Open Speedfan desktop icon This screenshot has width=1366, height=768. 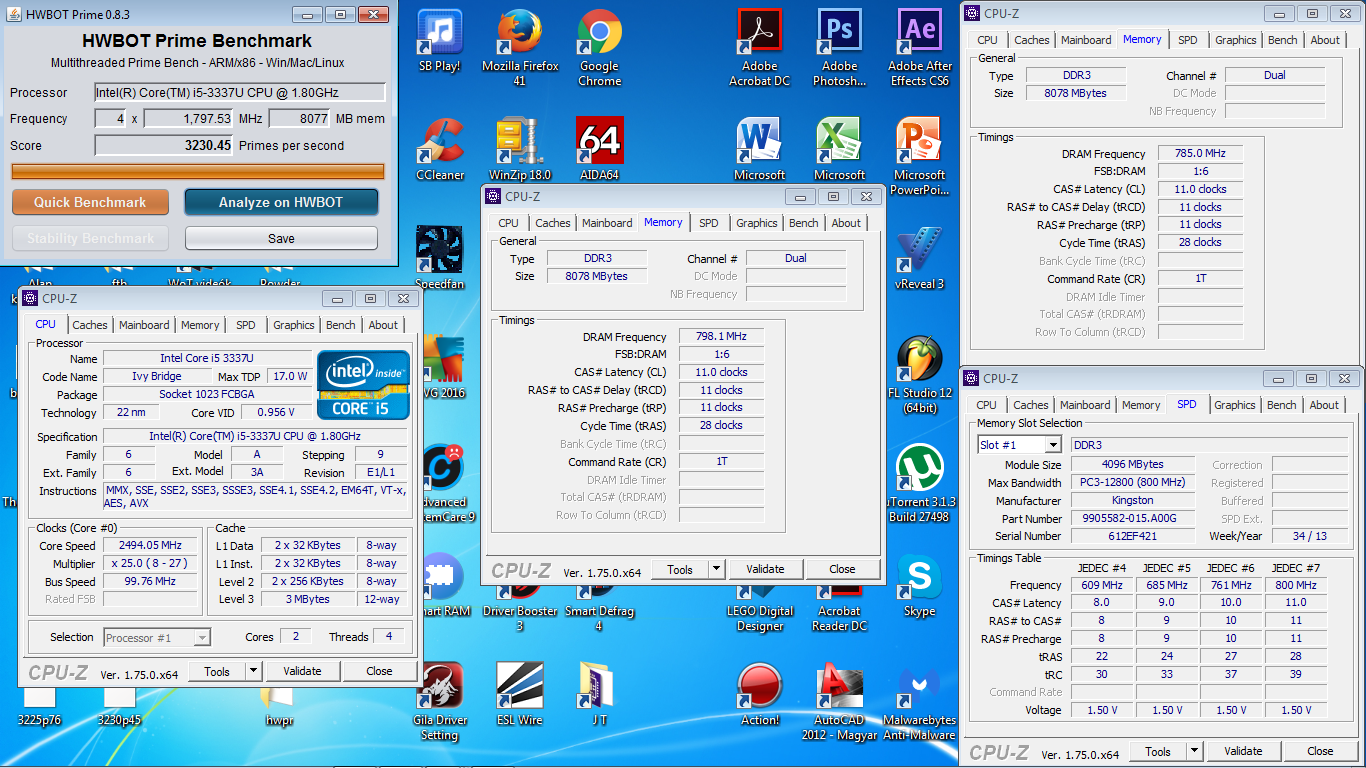click(x=440, y=258)
